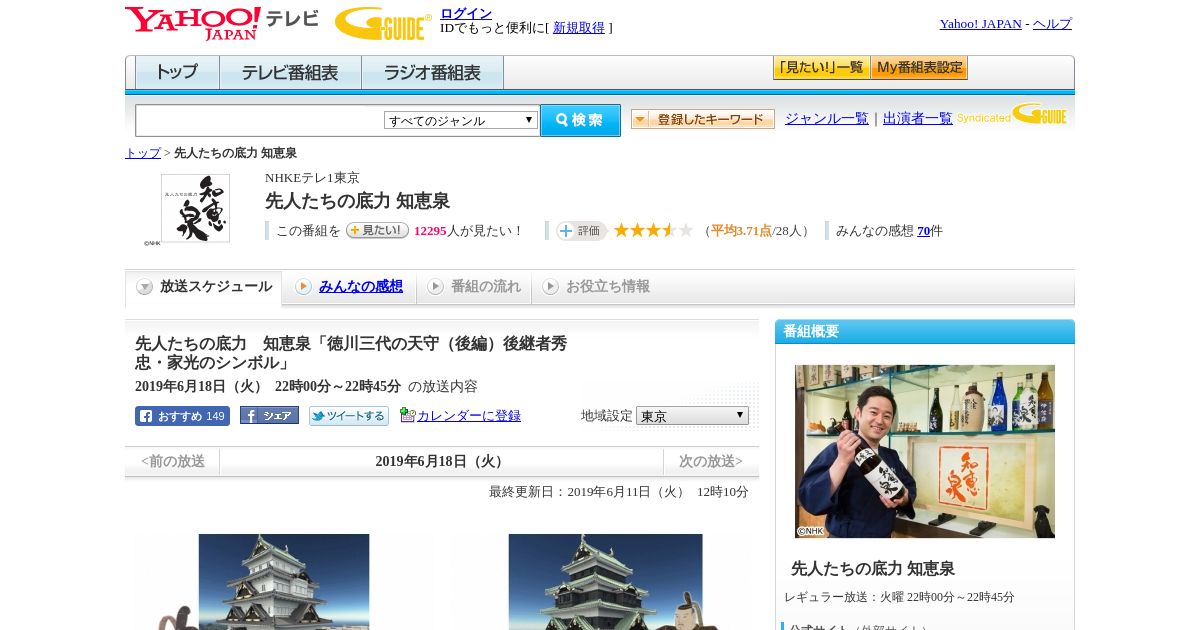This screenshot has height=630, width=1200.
Task: Focus the program search input field
Action: (x=260, y=120)
